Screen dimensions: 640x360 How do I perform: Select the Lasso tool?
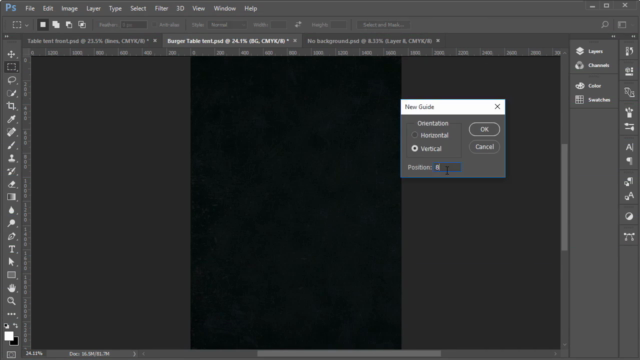(11, 80)
